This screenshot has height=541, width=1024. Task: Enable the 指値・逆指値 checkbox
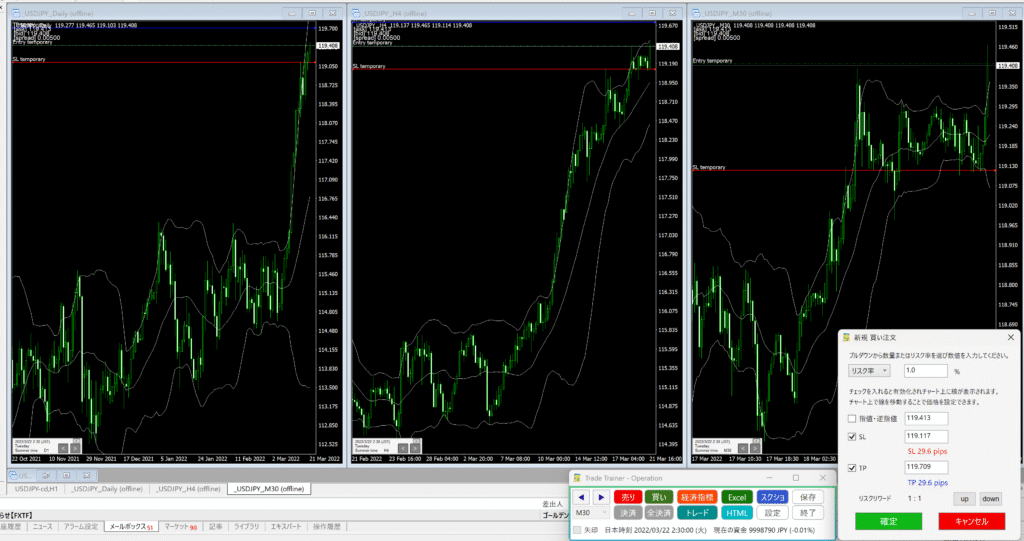point(852,418)
